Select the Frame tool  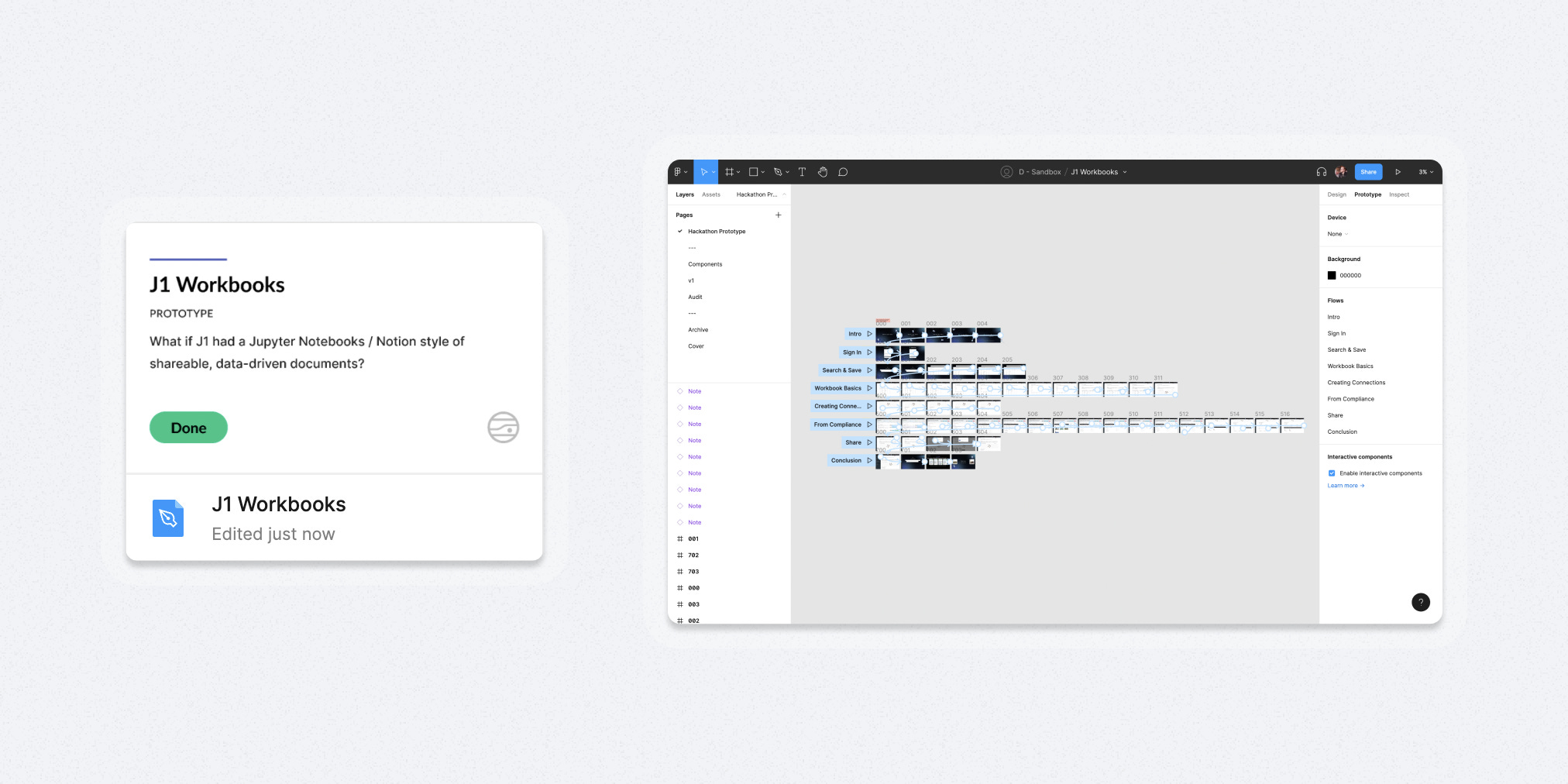pyautogui.click(x=729, y=172)
